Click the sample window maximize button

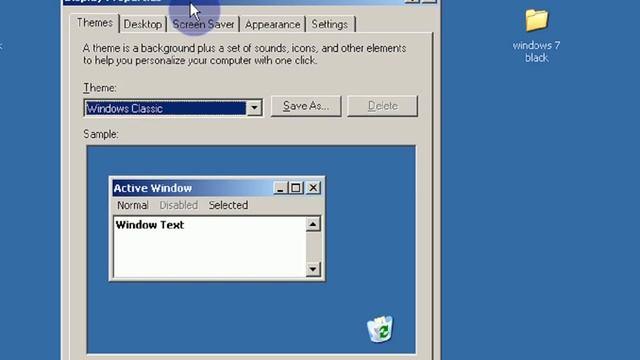coord(296,188)
